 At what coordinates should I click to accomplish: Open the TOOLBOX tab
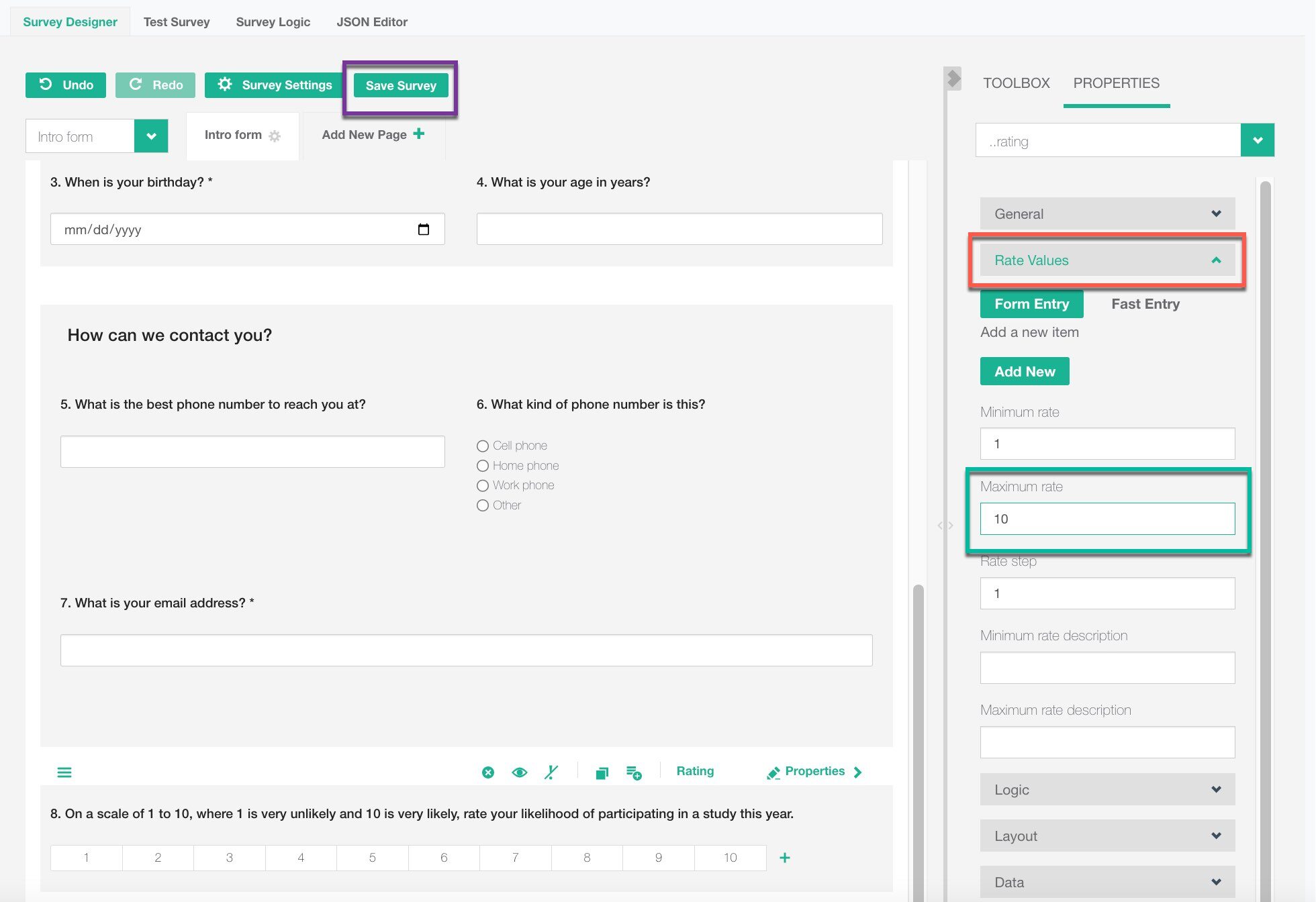(x=1016, y=83)
